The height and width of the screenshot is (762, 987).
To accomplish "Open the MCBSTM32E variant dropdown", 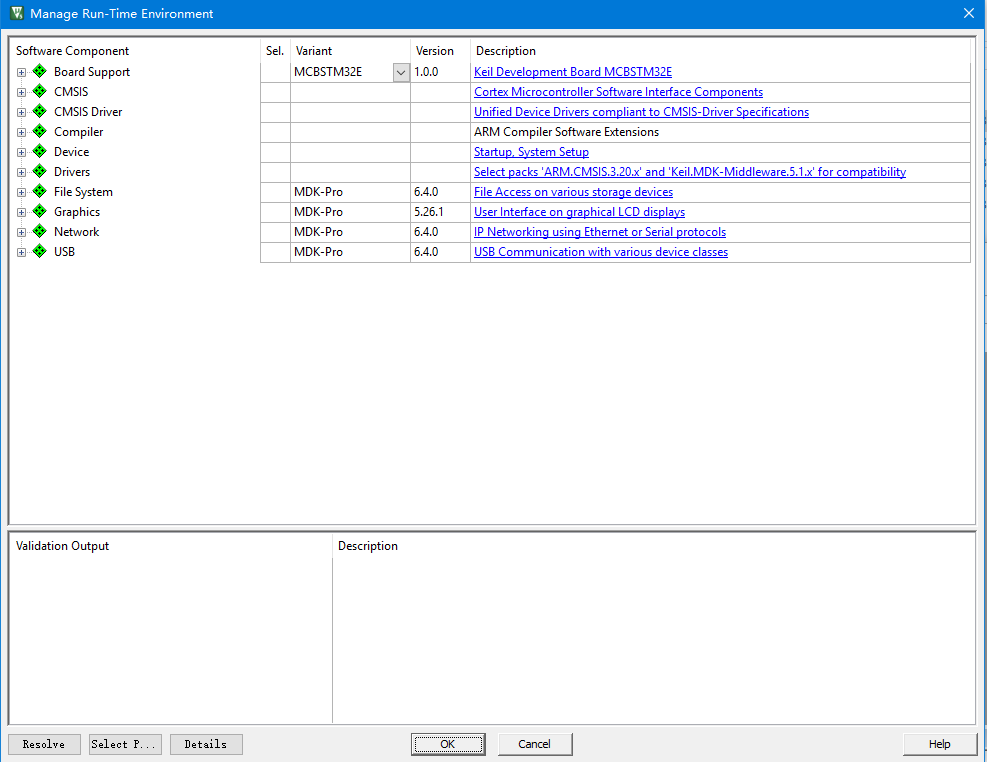I will click(401, 72).
